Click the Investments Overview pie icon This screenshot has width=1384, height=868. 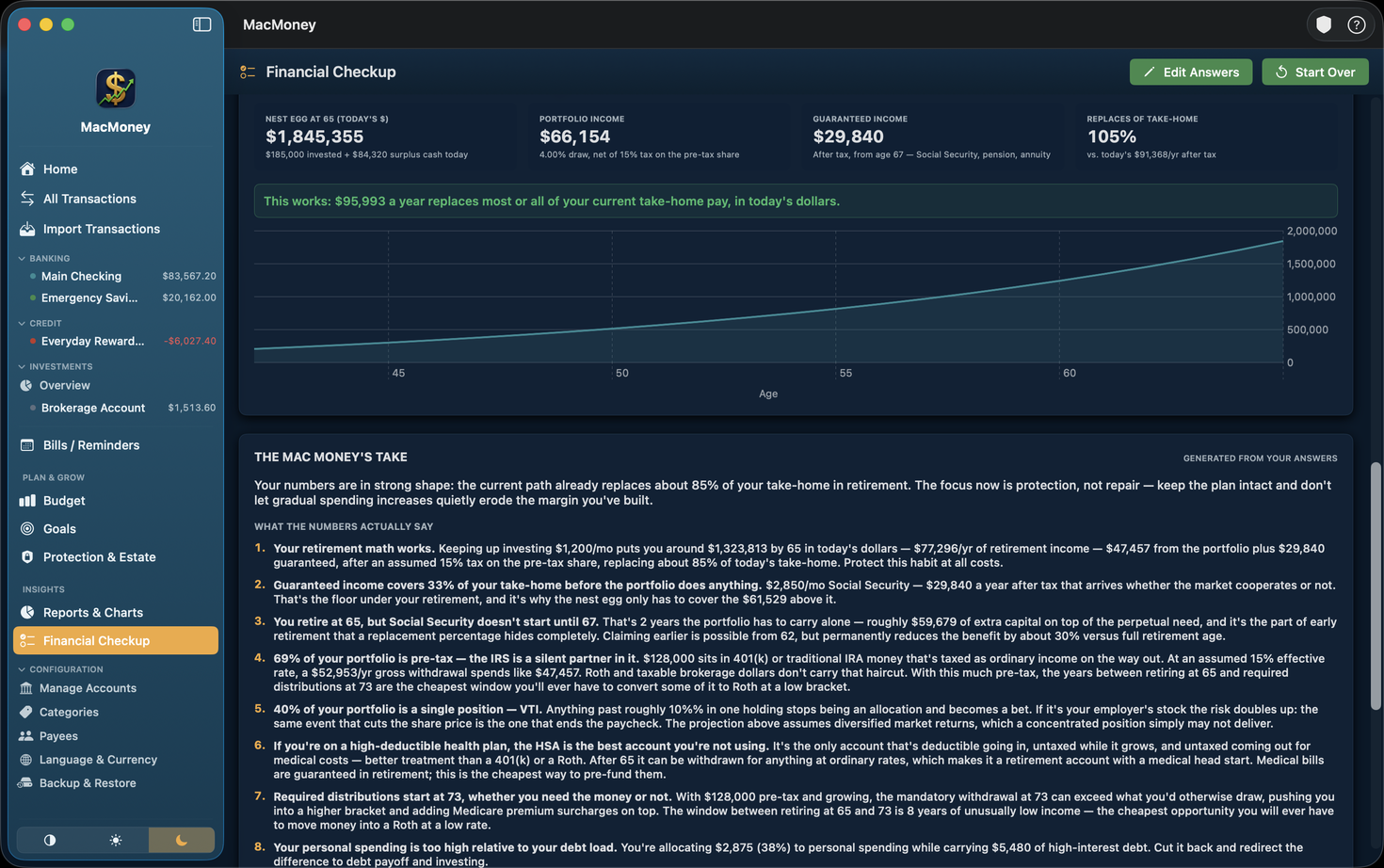(26, 385)
